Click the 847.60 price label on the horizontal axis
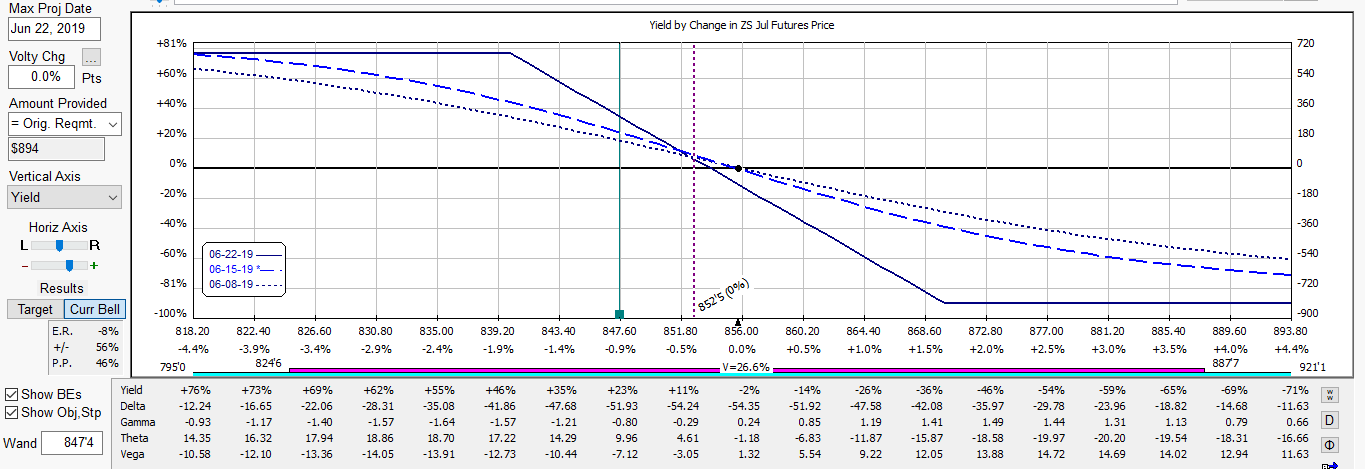This screenshot has width=1365, height=469. pyautogui.click(x=619, y=331)
